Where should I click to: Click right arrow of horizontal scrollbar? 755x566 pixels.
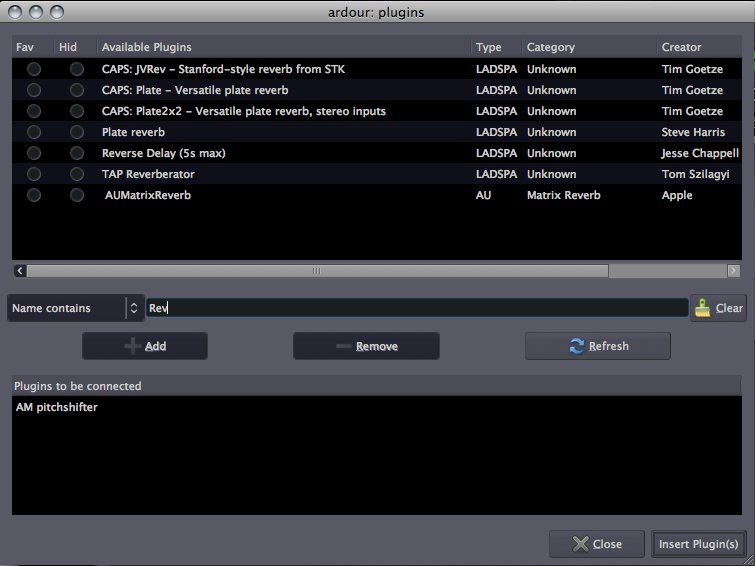(x=734, y=271)
